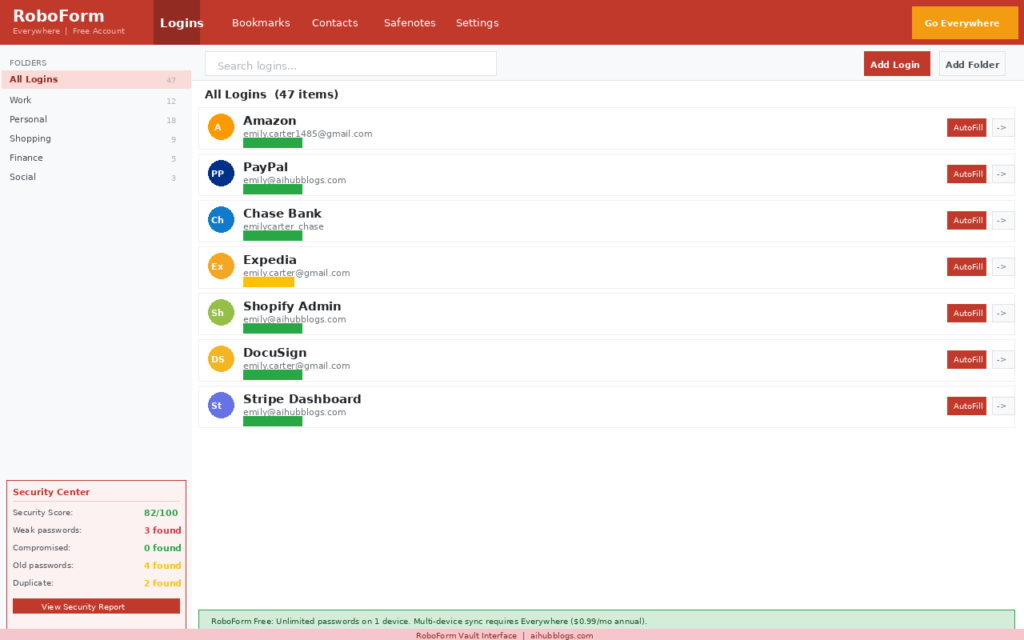AutoFill the Amazon login
This screenshot has width=1024, height=640.
tap(967, 127)
